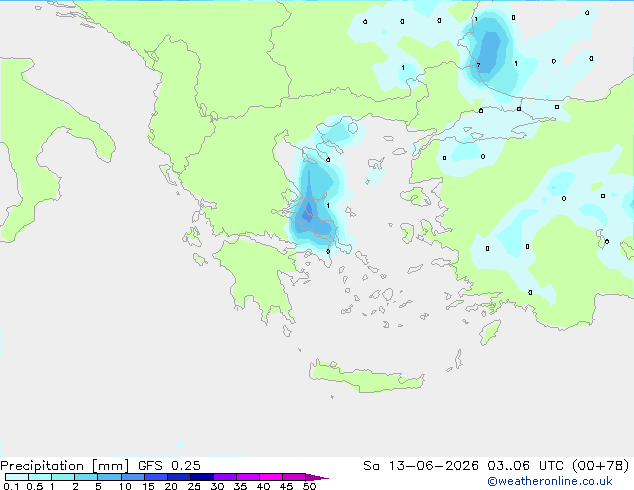Click the purple arrow tip above 50 mm
634x490 pixels.
317,477
